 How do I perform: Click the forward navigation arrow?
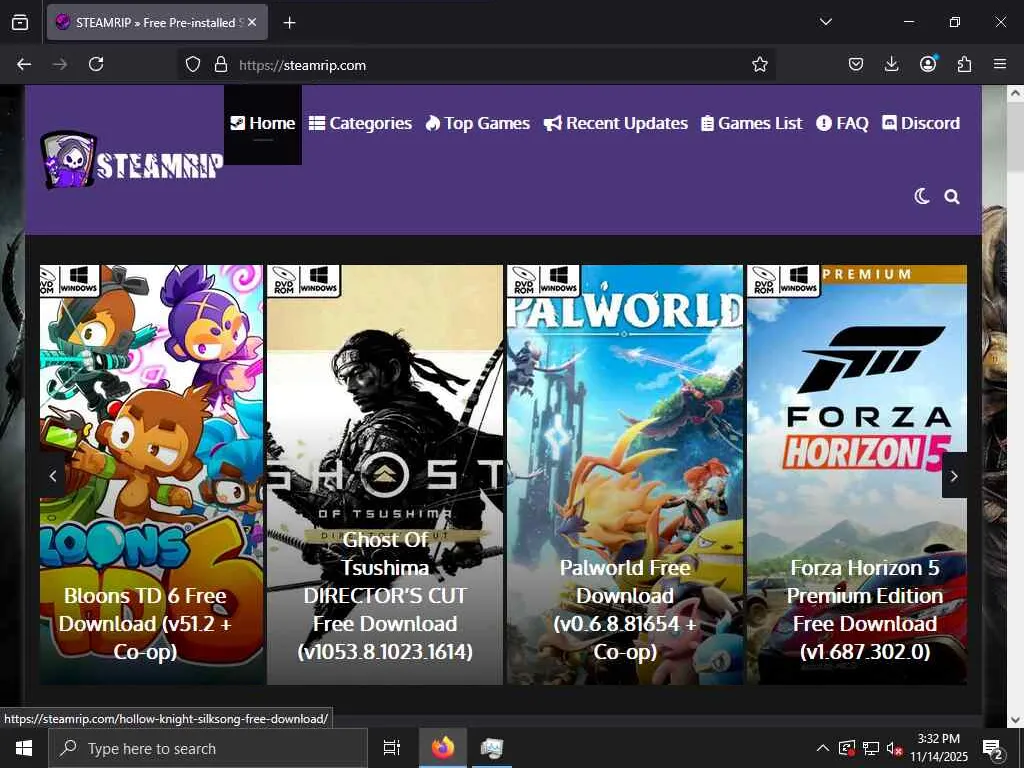coord(60,64)
